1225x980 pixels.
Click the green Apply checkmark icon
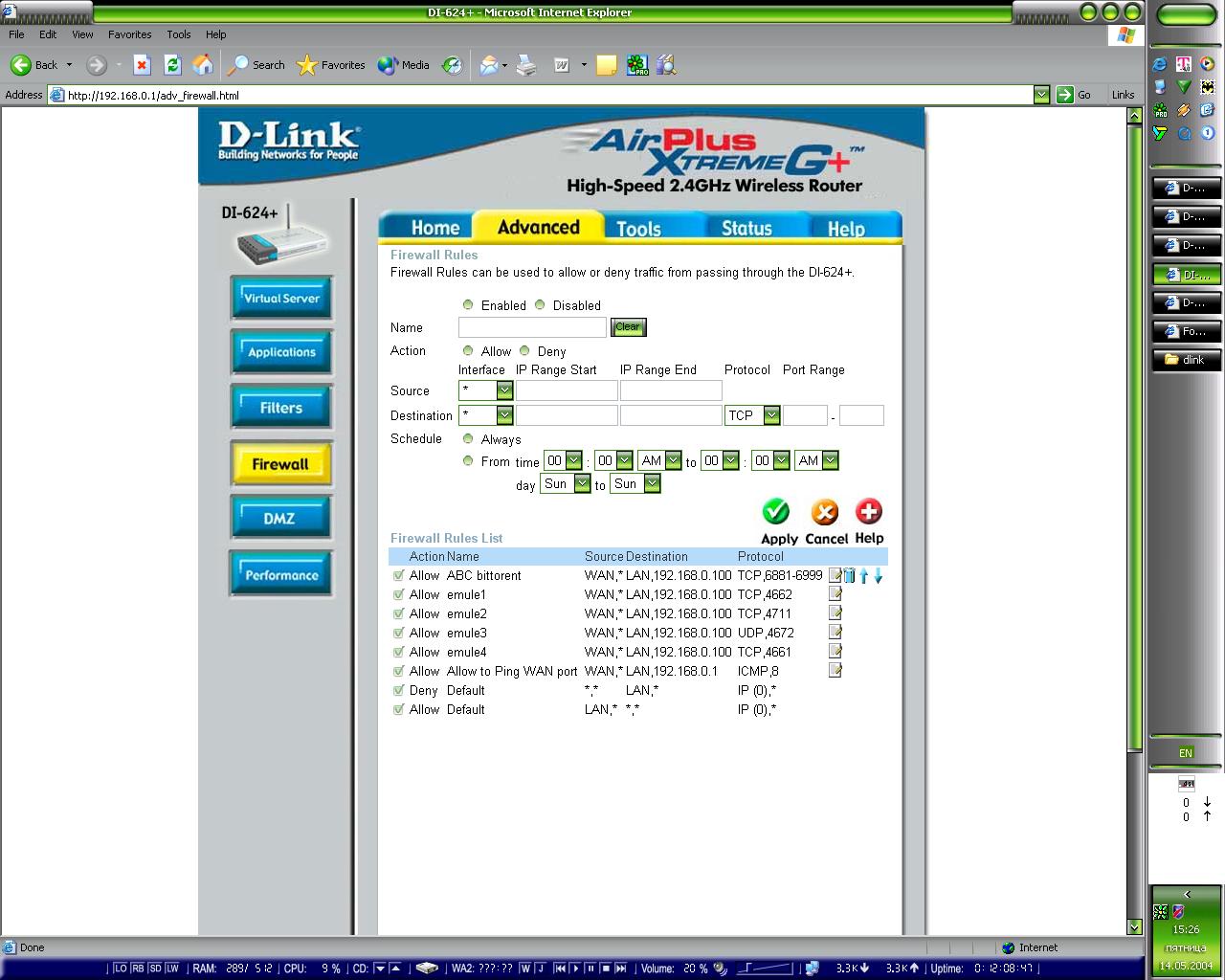(x=776, y=512)
